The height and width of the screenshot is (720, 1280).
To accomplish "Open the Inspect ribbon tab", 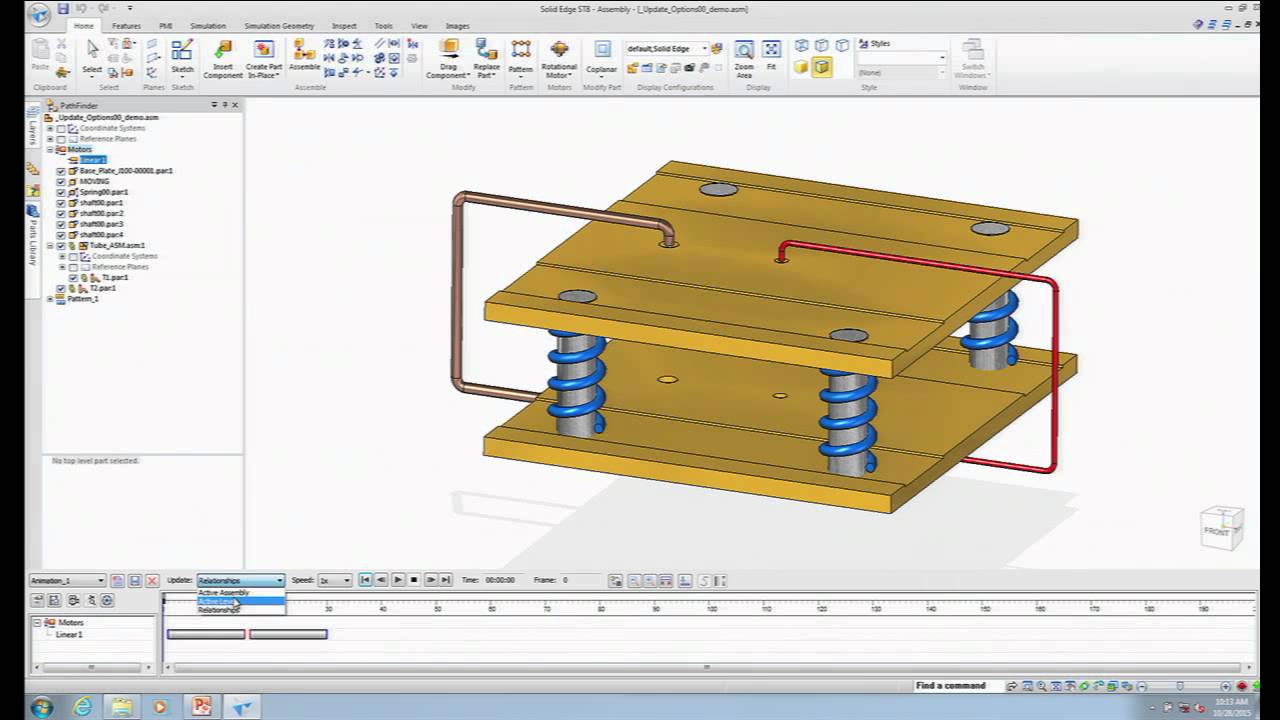I will (344, 26).
